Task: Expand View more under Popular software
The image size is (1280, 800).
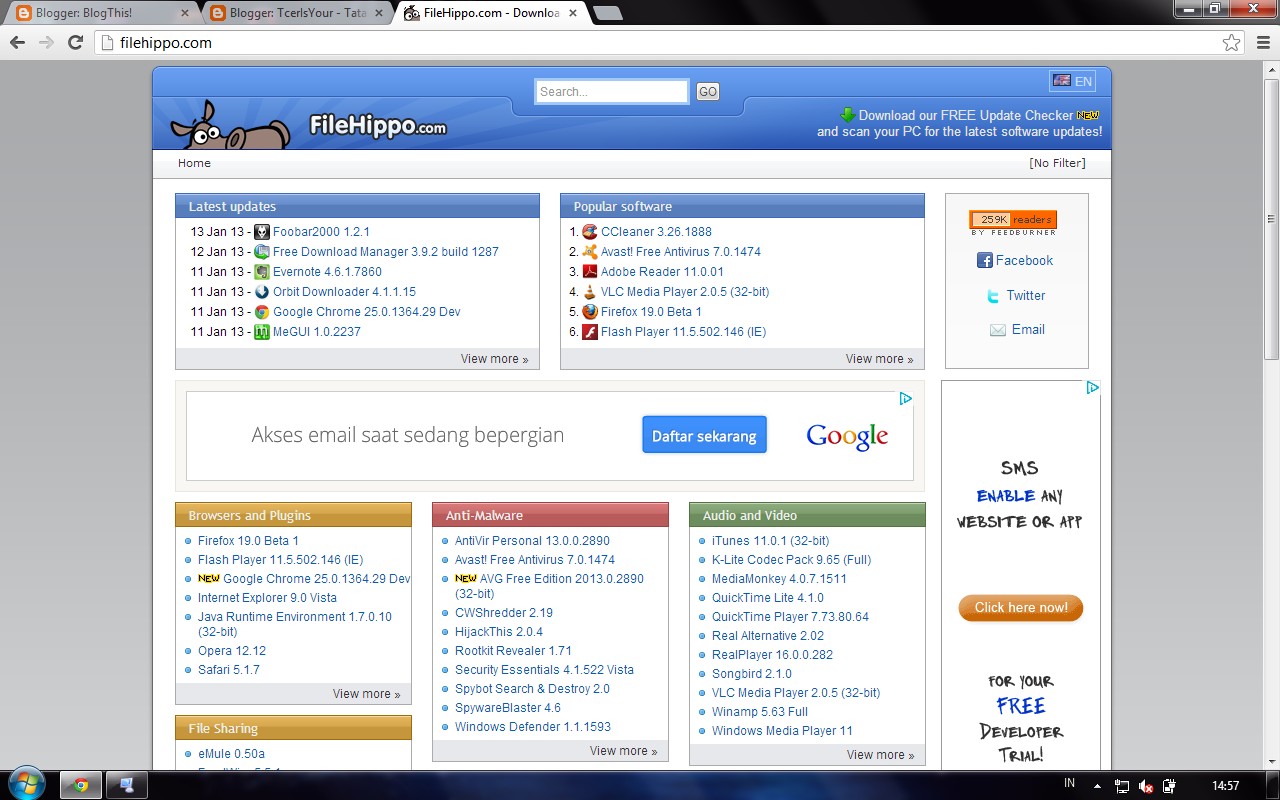Action: point(879,359)
